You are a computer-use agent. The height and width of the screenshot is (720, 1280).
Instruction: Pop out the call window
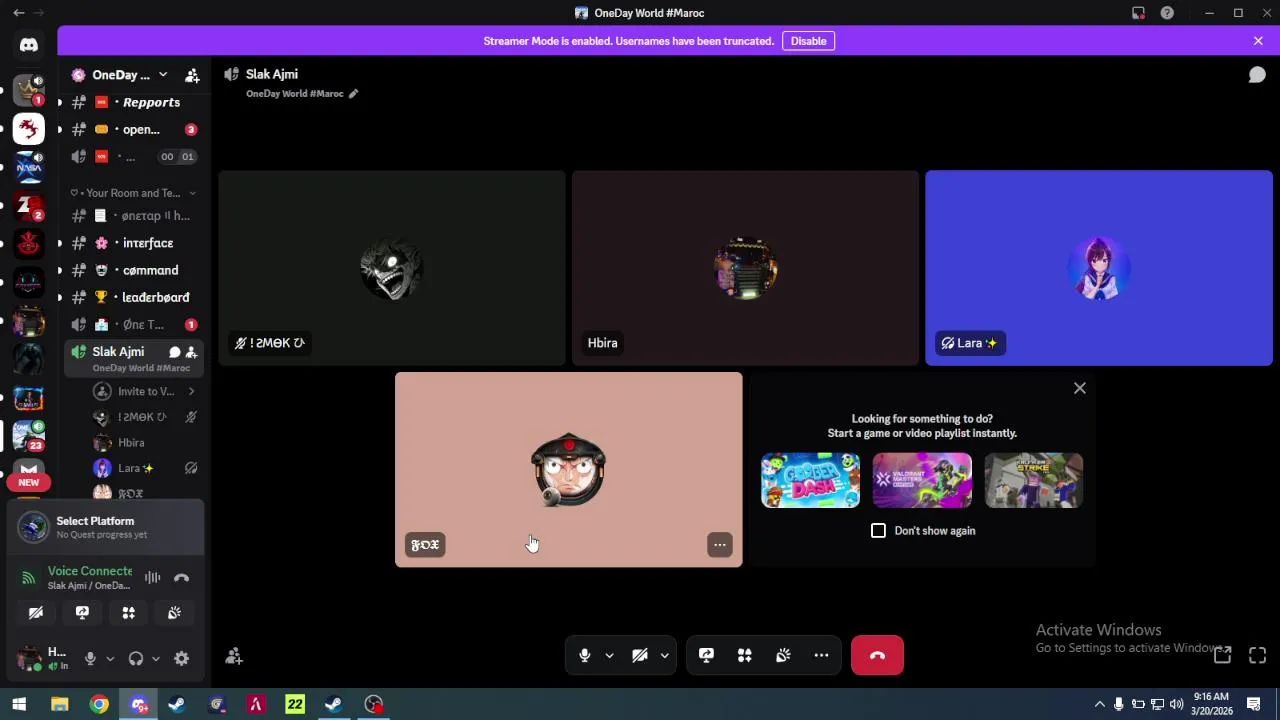pos(1222,655)
